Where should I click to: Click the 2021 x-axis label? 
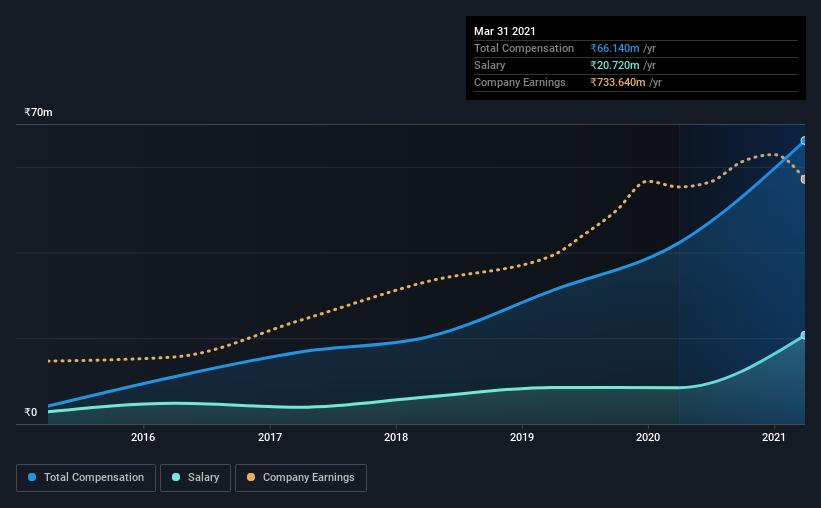tap(774, 437)
